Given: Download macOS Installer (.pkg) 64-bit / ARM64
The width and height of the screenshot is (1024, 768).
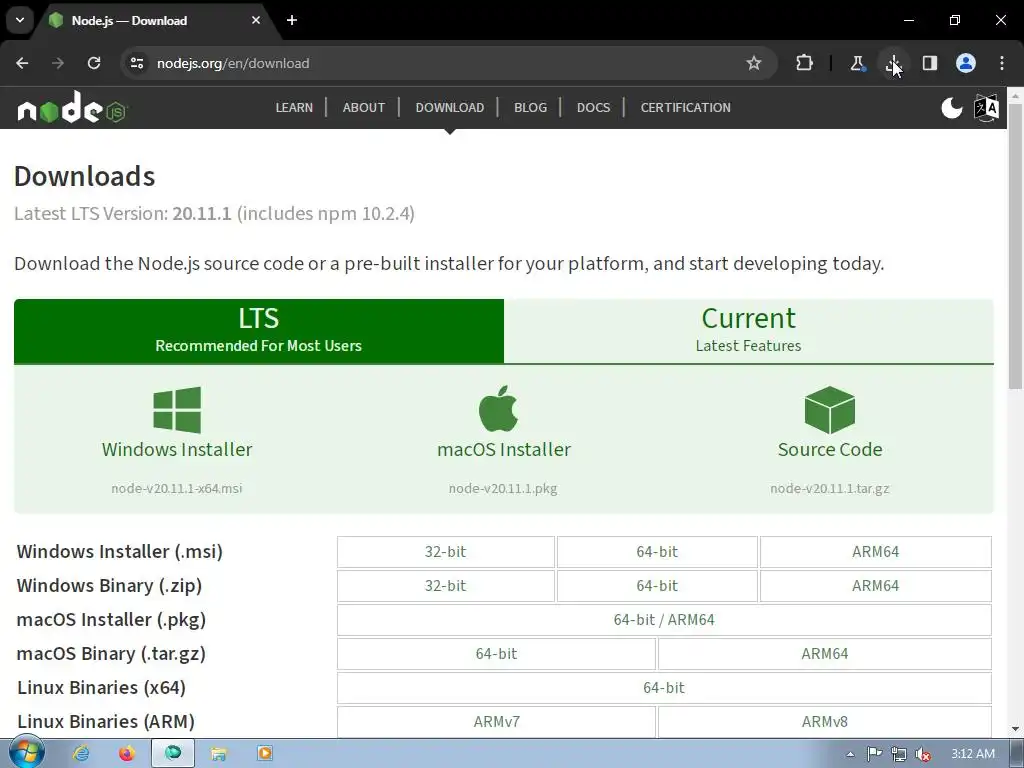Looking at the screenshot, I should [x=664, y=620].
